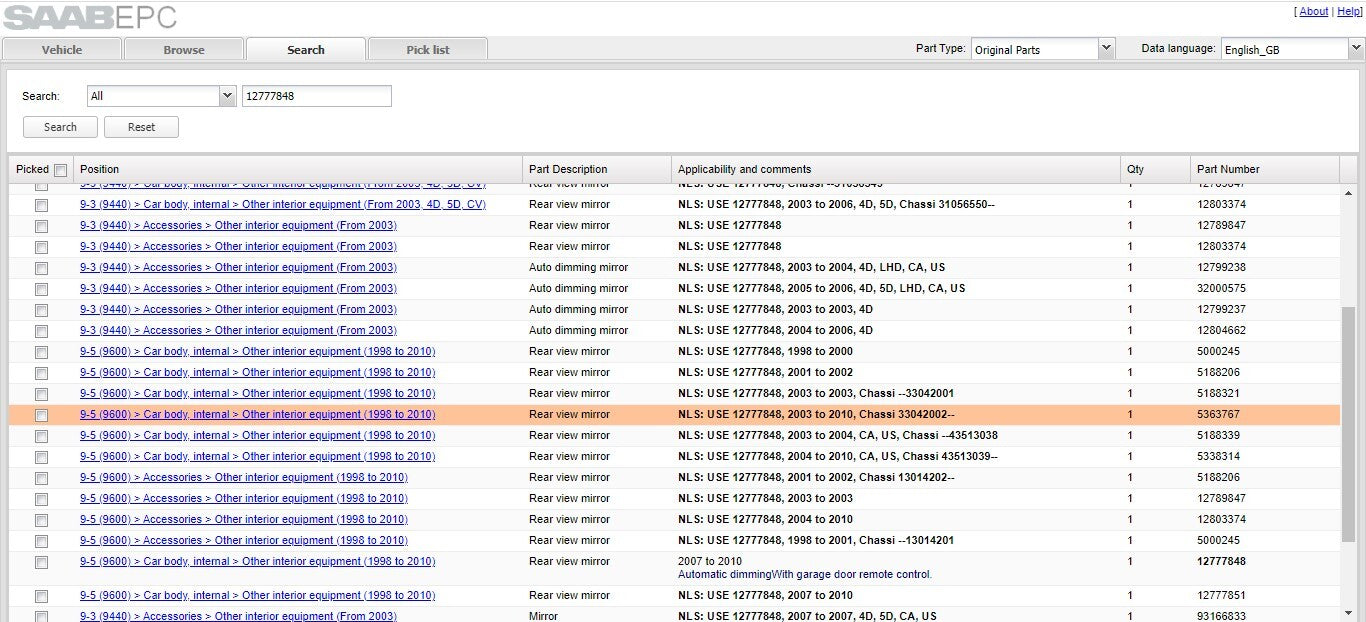Open the Search category dropdown showing All
This screenshot has width=1366, height=622.
(x=161, y=96)
